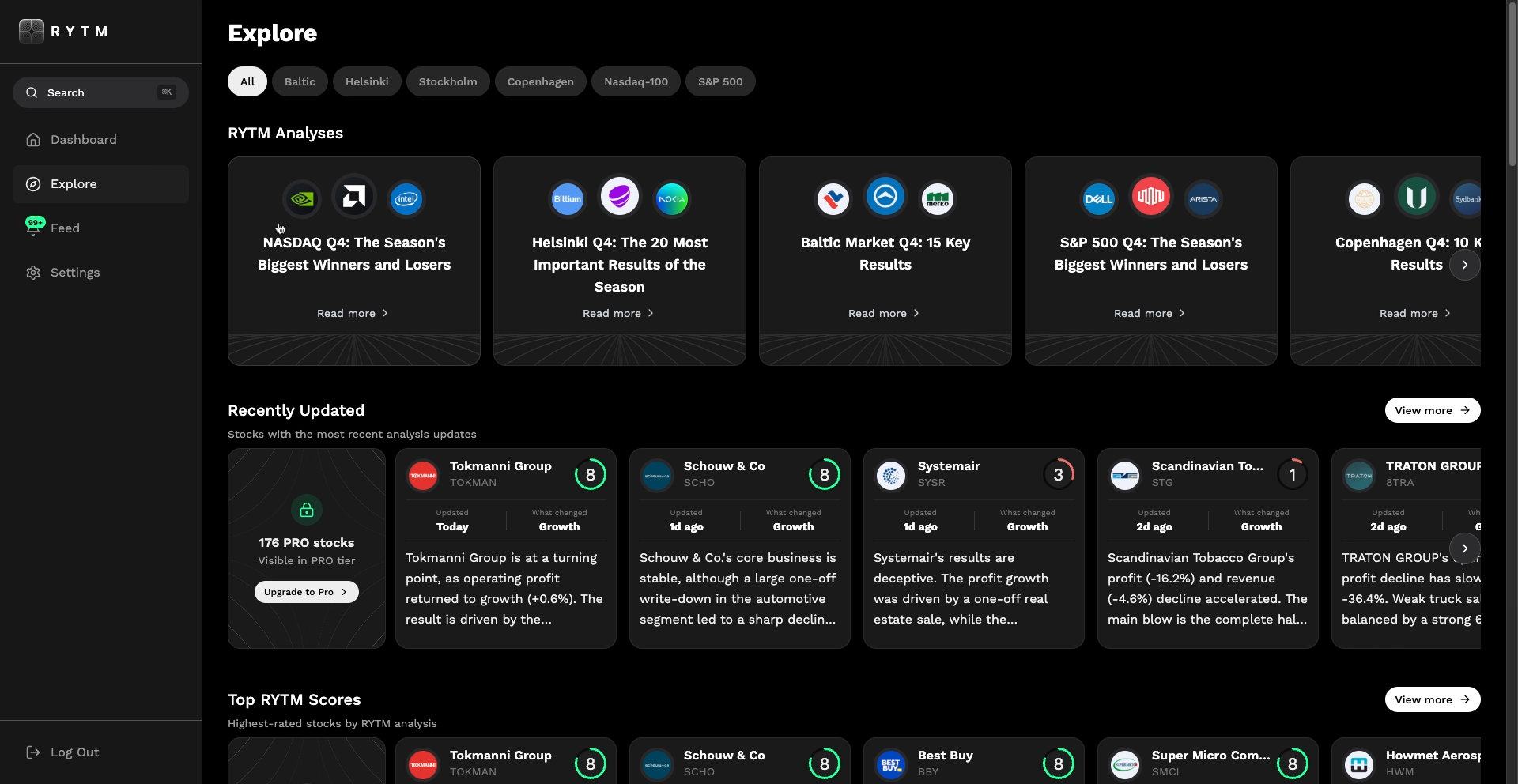The height and width of the screenshot is (784, 1518).
Task: Click Tokmanni Group's company logo
Action: [422, 475]
